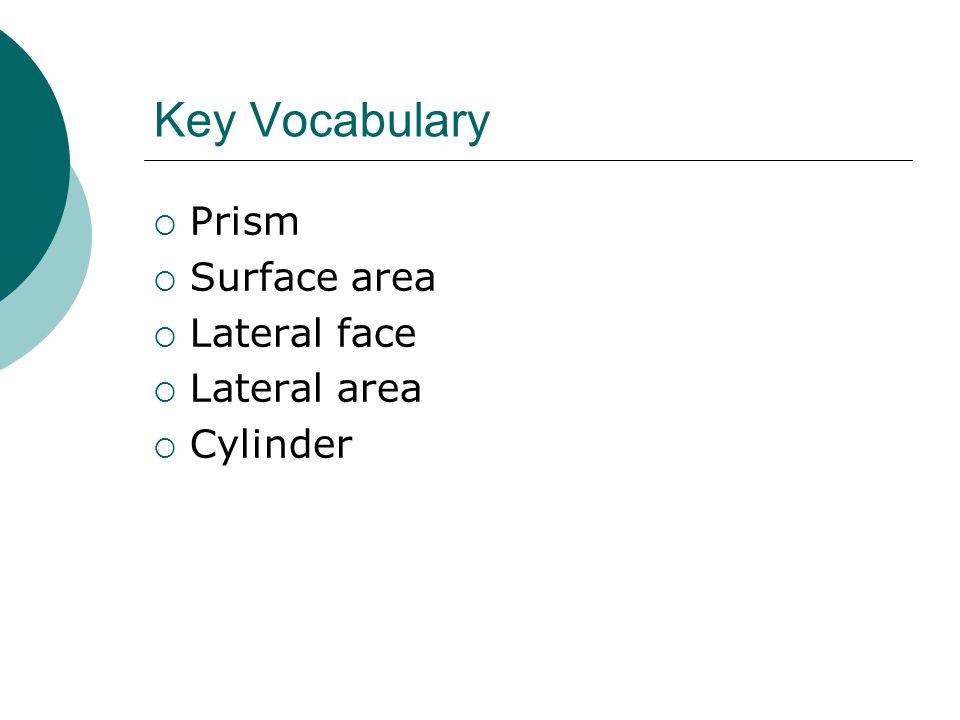Click the Key Vocabulary title
Image resolution: width=960 pixels, height=720 pixels.
(322, 121)
